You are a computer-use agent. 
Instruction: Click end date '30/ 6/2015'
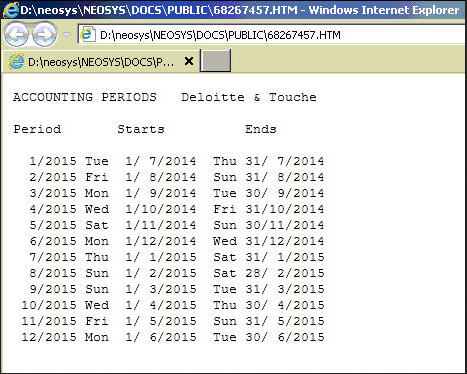[x=285, y=337]
